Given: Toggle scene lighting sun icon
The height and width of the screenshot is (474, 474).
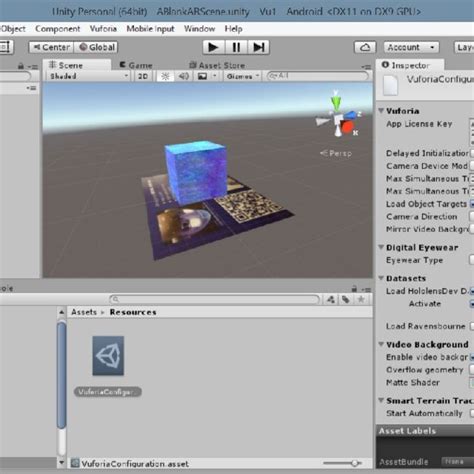Looking at the screenshot, I should (x=165, y=76).
